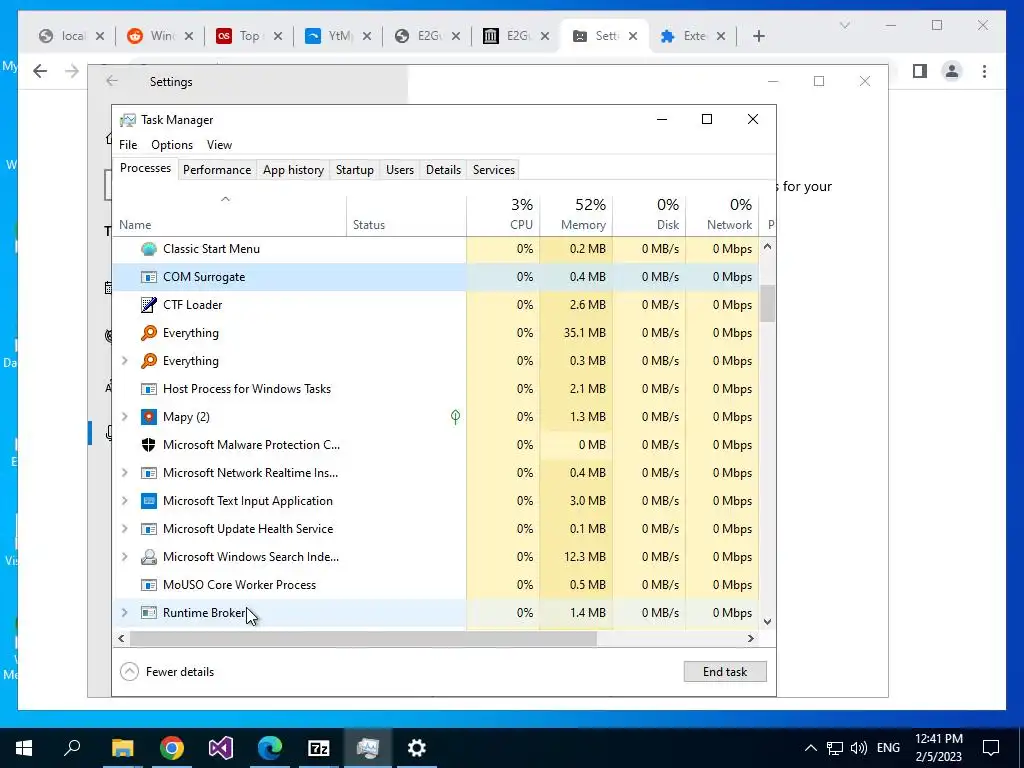Show hidden tray icons chevron

(810, 748)
